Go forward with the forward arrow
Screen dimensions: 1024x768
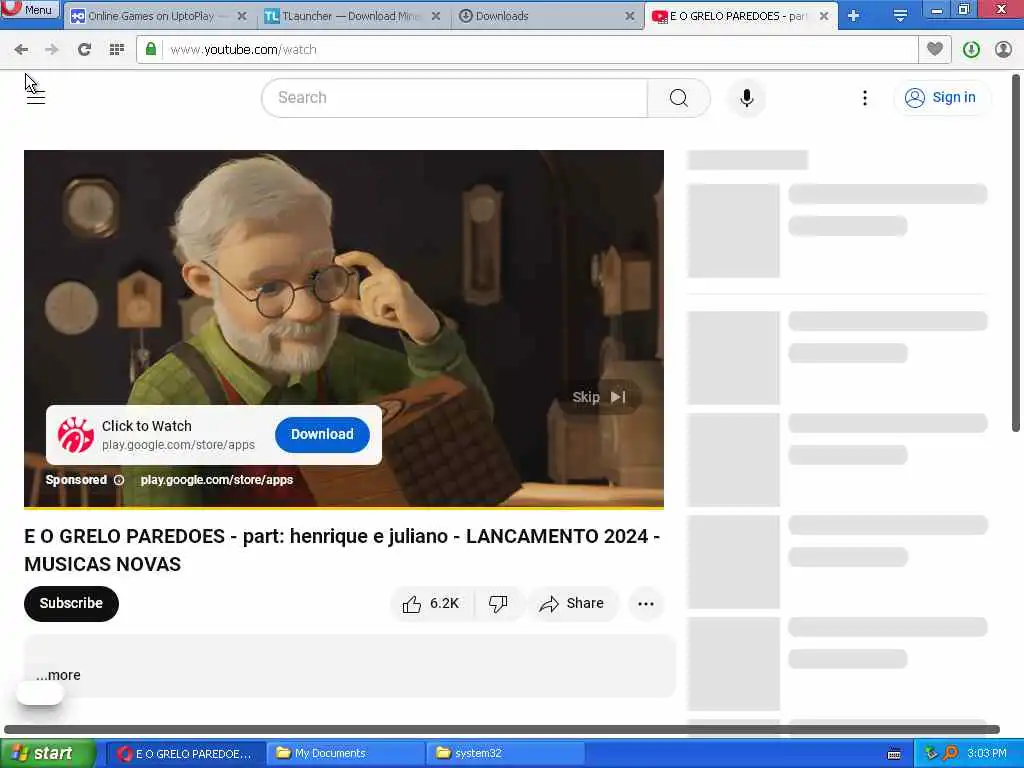pyautogui.click(x=52, y=50)
